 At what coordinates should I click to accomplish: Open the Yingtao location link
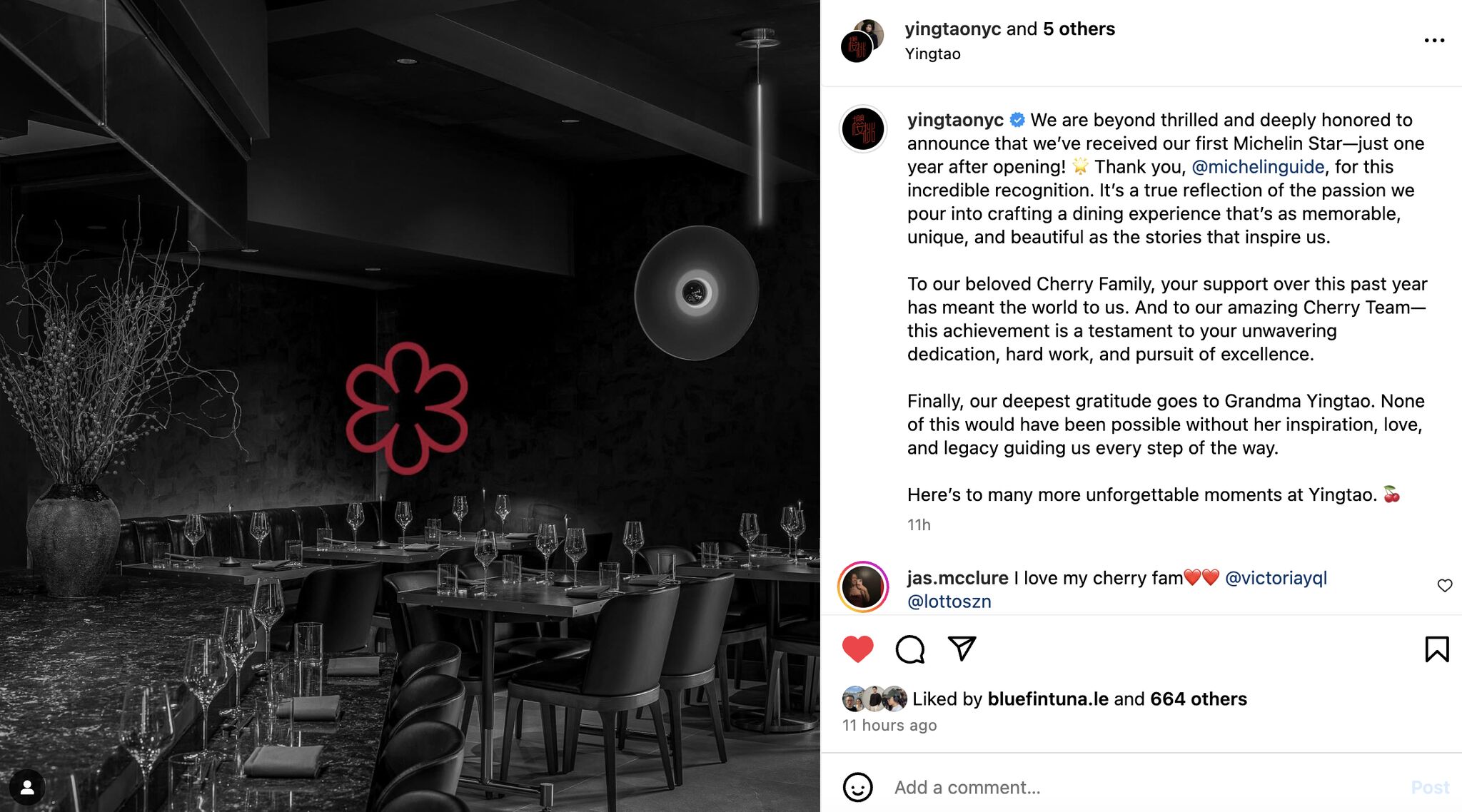(932, 54)
